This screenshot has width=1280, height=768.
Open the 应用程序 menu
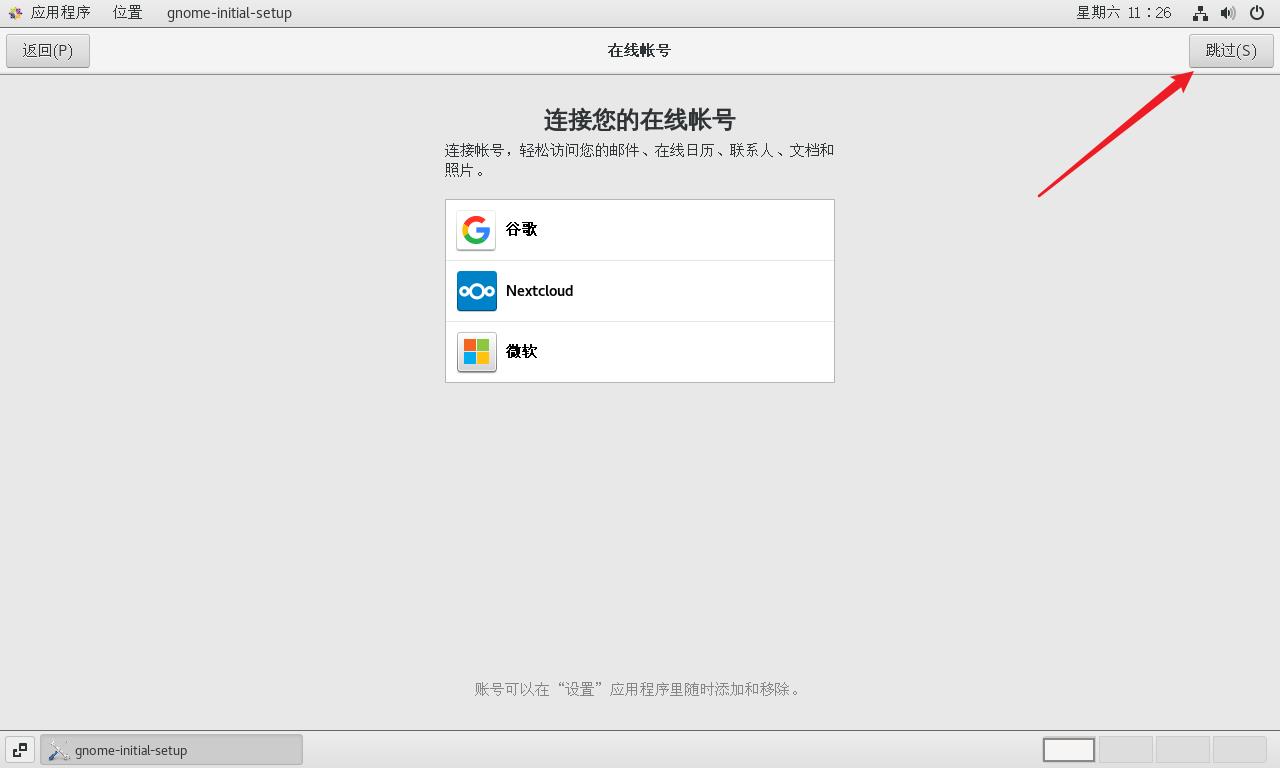point(61,13)
